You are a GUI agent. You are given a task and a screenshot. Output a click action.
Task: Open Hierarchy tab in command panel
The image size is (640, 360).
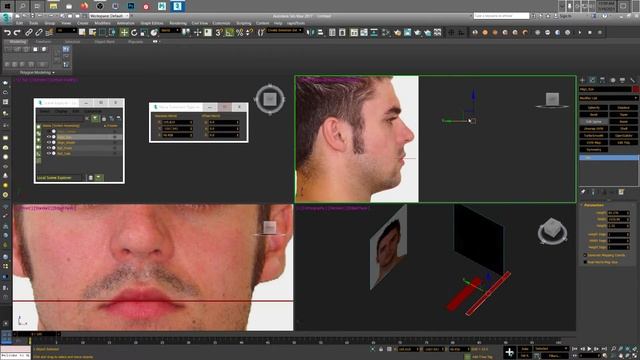(x=602, y=80)
